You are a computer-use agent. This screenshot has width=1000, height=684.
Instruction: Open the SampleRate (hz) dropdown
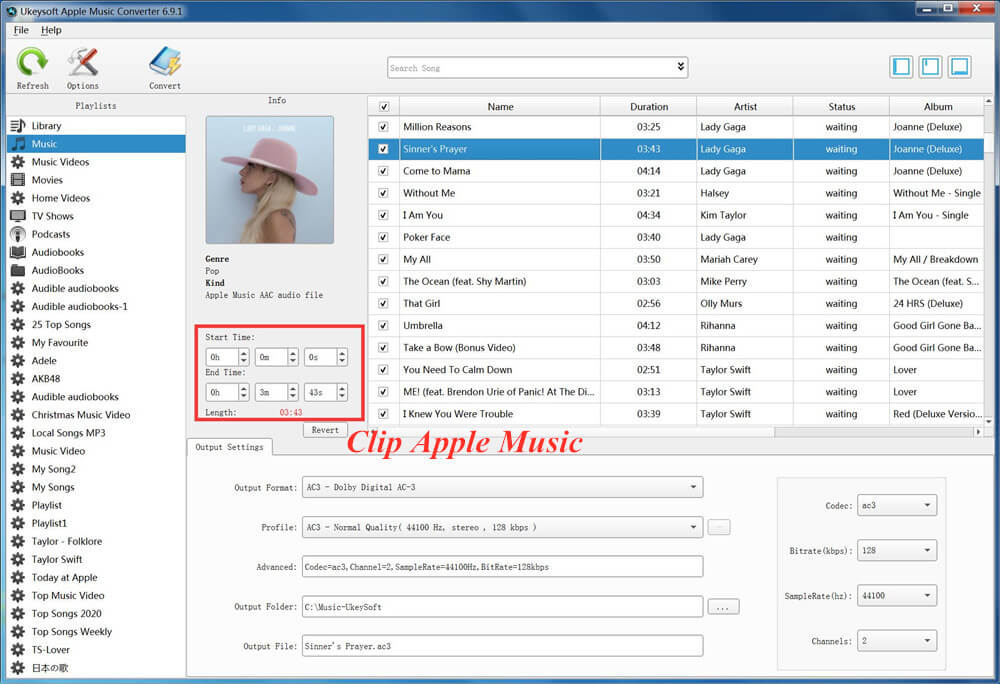coord(897,595)
